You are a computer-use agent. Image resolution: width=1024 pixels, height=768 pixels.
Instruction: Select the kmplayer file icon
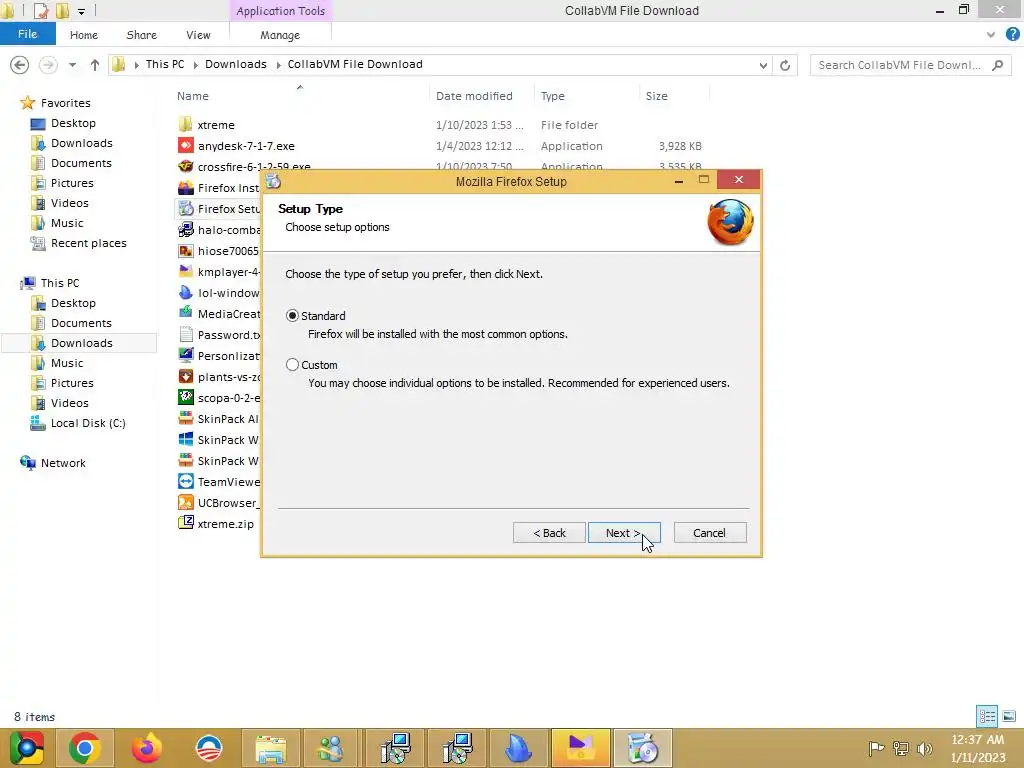[185, 272]
